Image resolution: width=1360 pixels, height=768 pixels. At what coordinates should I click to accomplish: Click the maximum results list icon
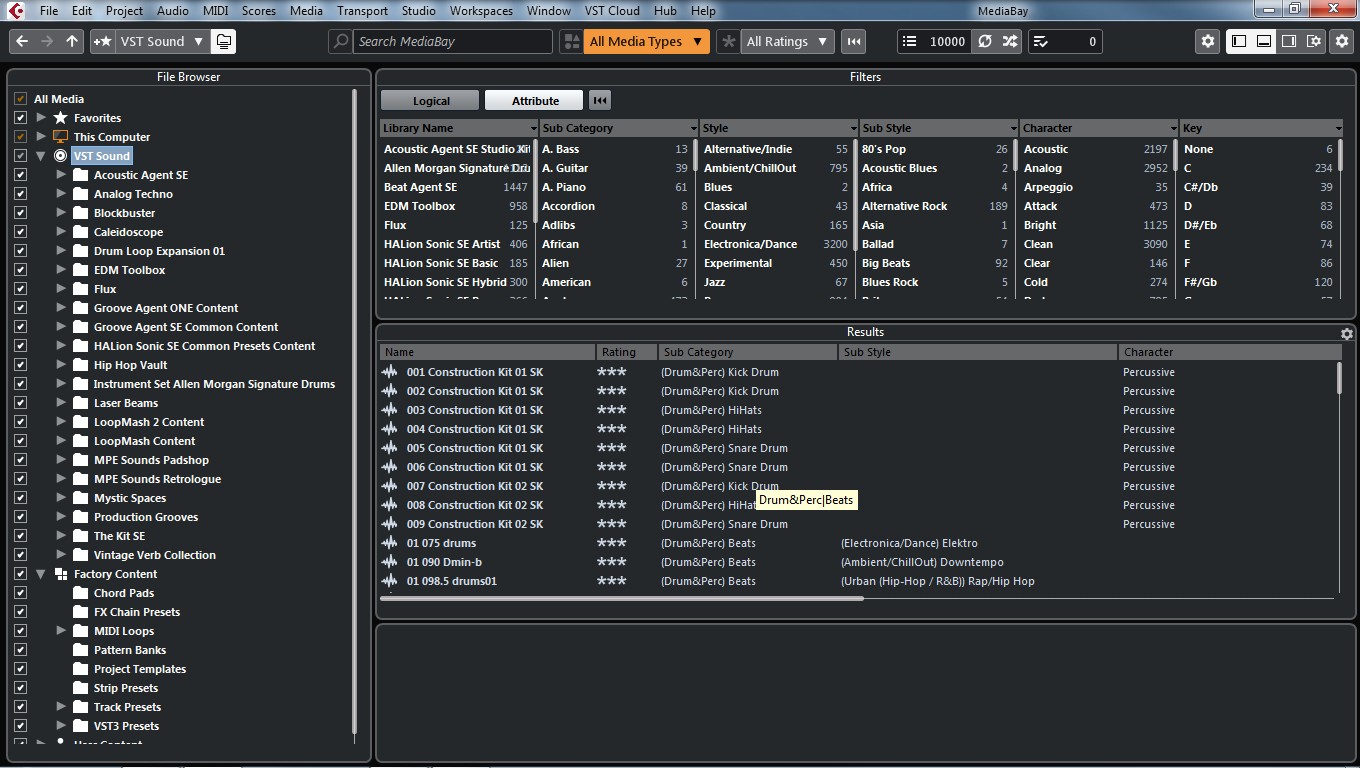(909, 41)
